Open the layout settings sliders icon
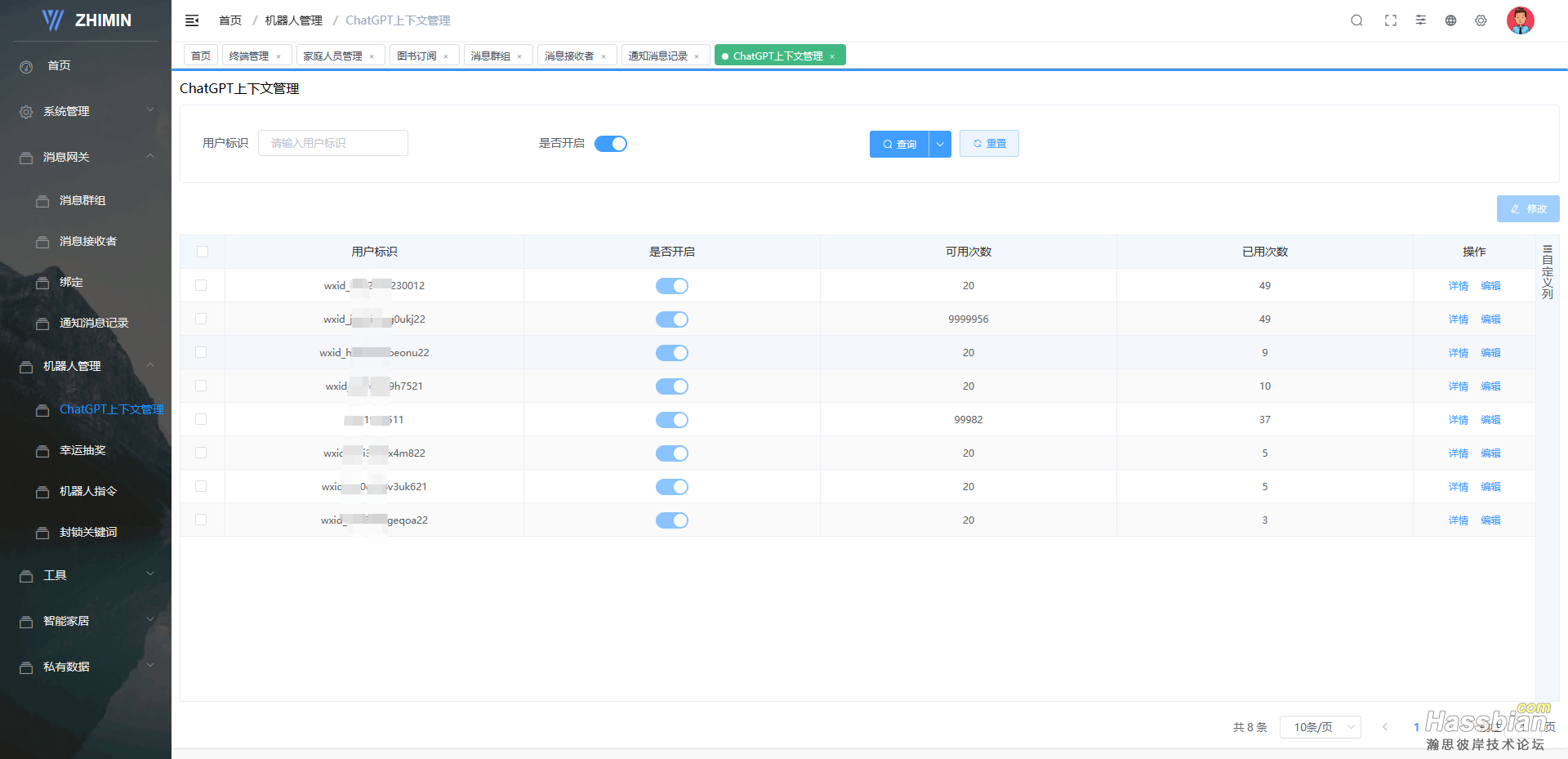Screen dimensions: 1568x759 1421,20
